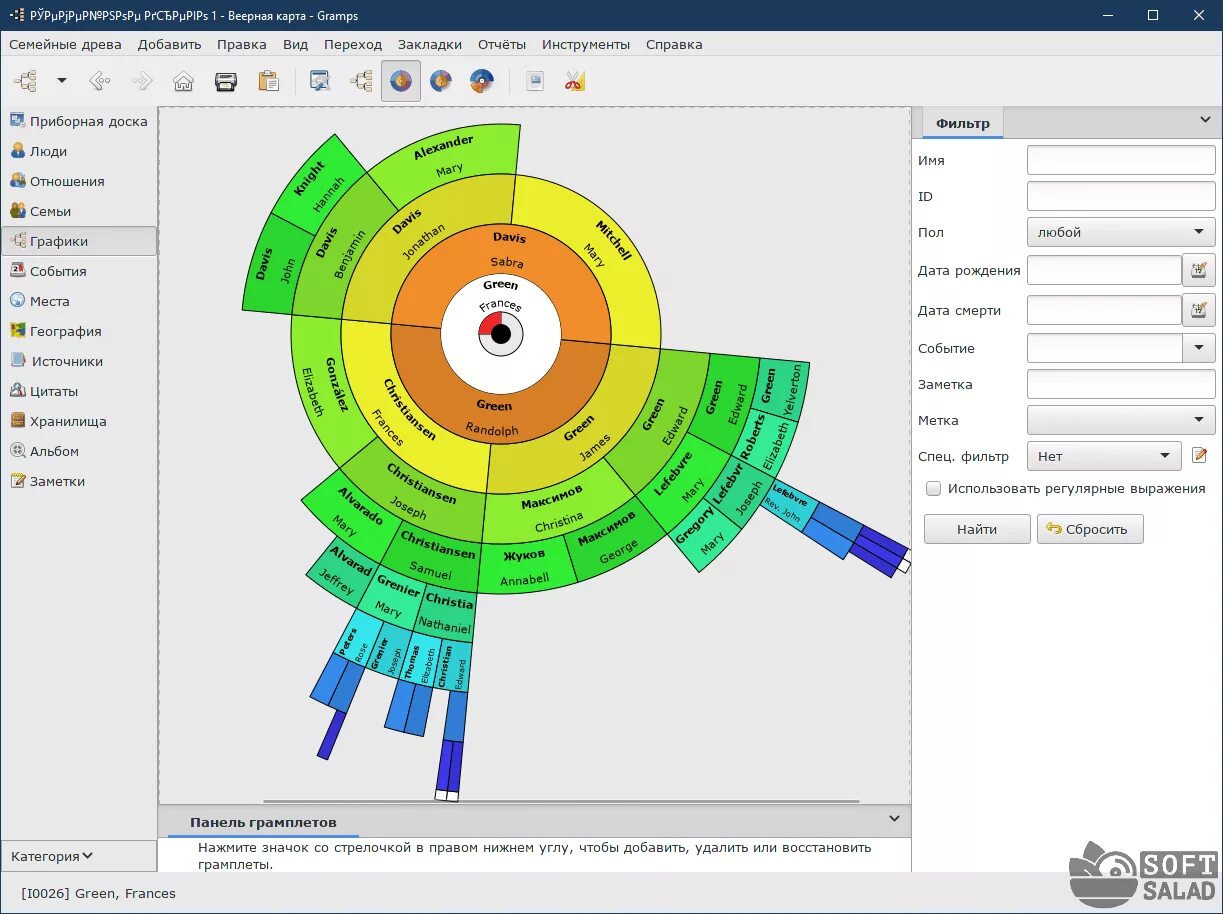Open События category in the sidebar
Screen dimensions: 1223x914
click(x=79, y=271)
